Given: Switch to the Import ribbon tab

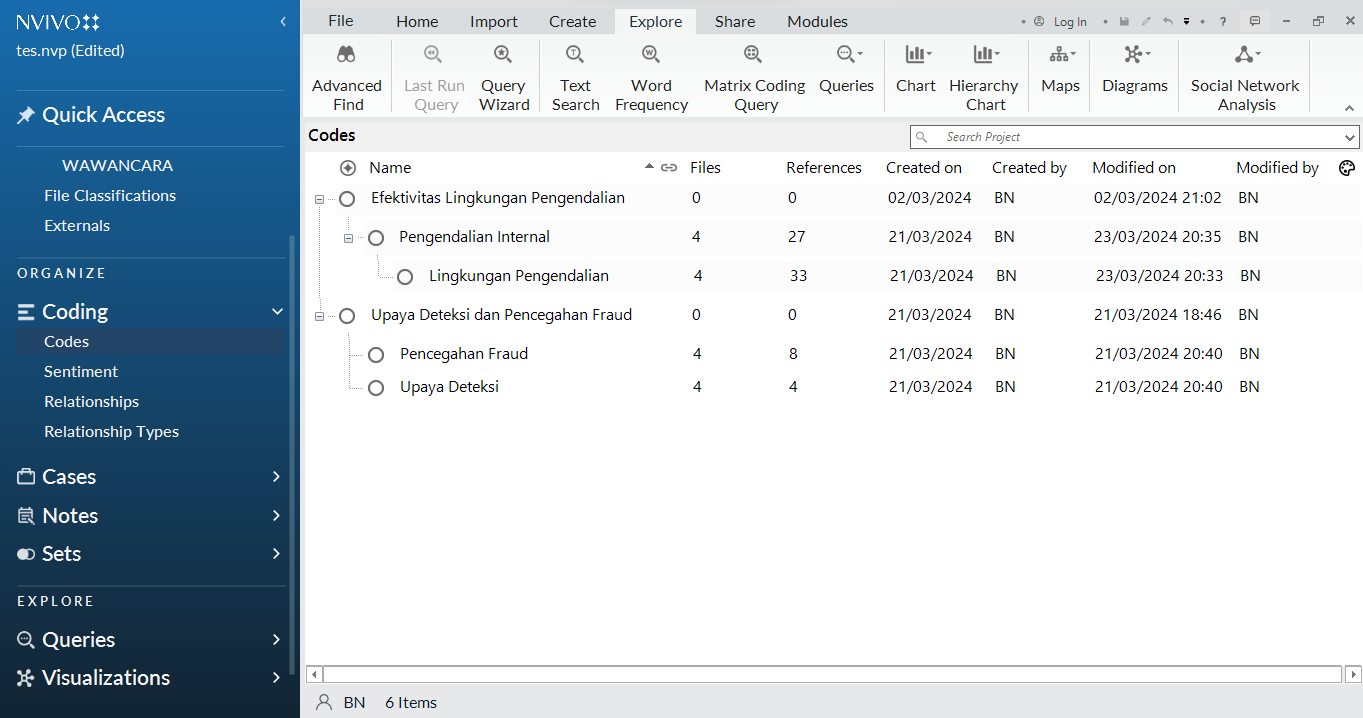Looking at the screenshot, I should coord(493,21).
